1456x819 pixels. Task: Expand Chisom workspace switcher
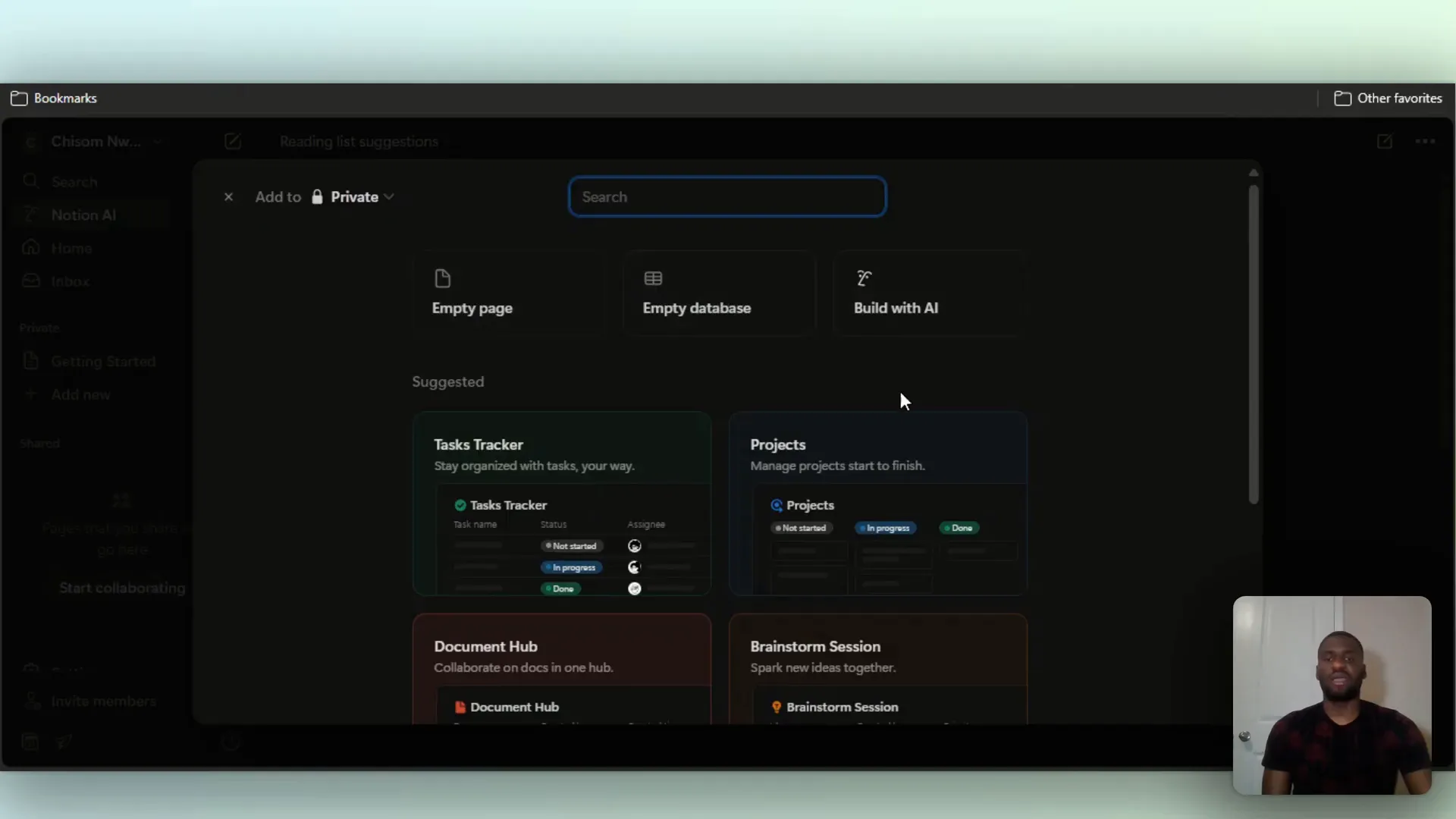tap(96, 142)
